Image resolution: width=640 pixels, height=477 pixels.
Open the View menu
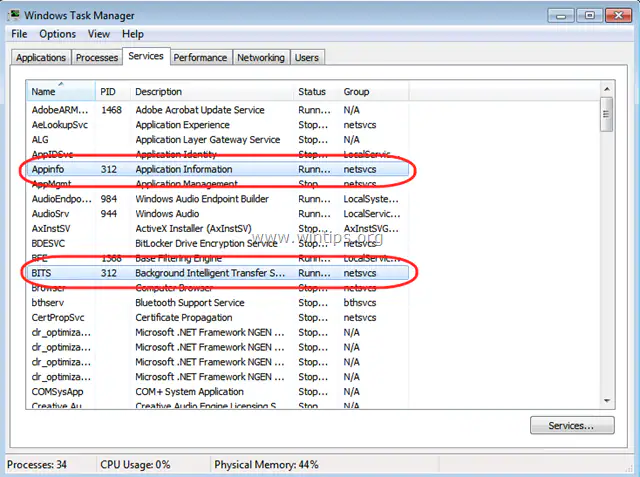[x=99, y=34]
